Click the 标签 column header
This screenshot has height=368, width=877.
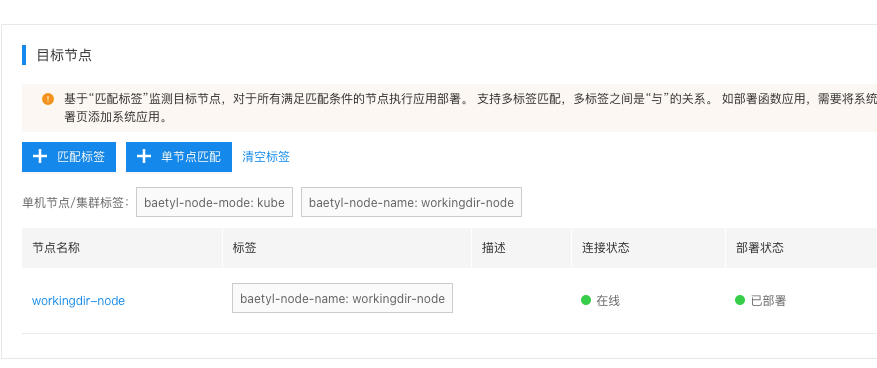(244, 248)
